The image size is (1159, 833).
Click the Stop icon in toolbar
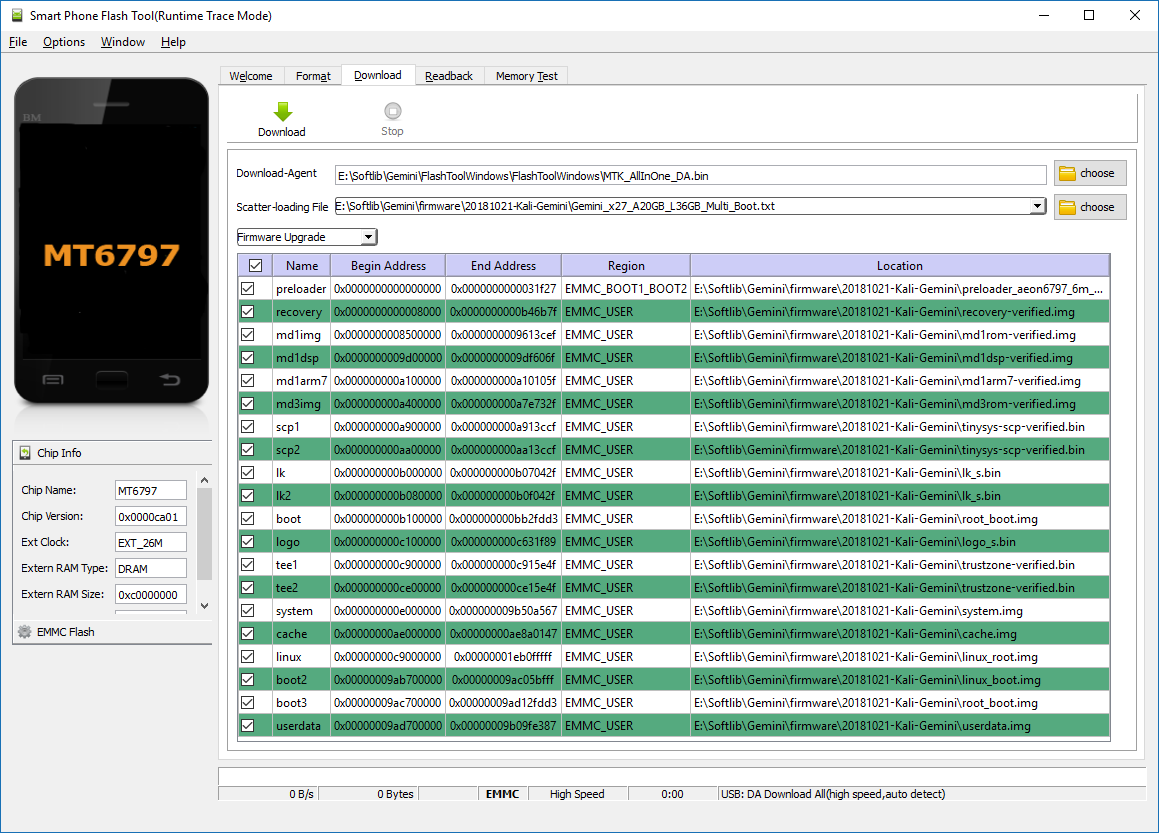392,112
